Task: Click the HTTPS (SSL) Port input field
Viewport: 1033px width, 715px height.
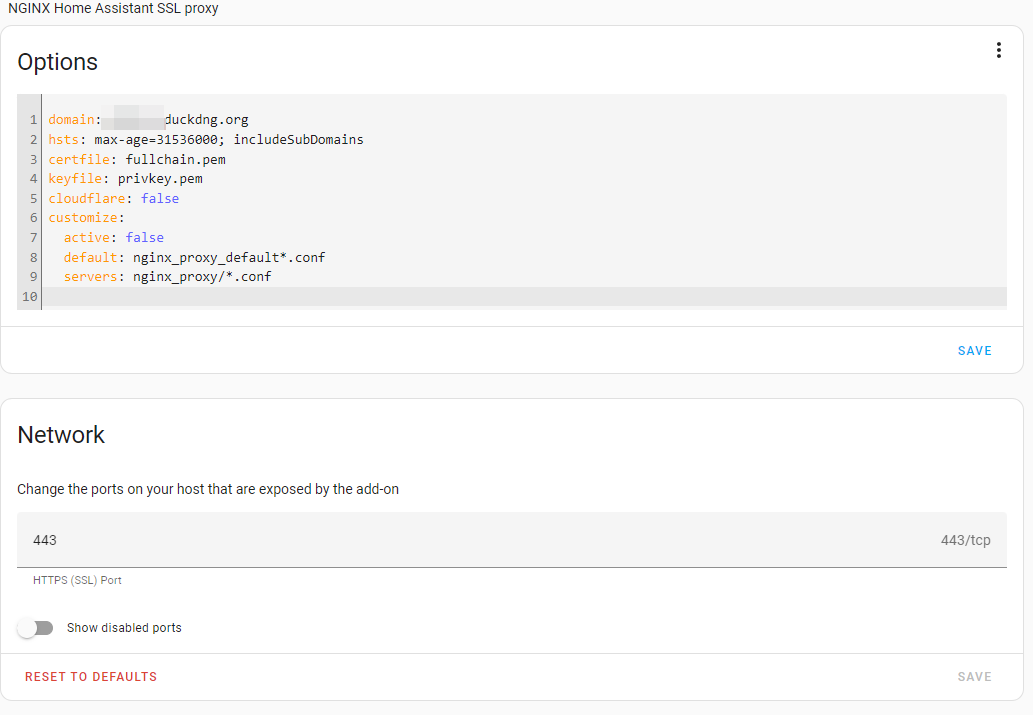Action: click(512, 540)
